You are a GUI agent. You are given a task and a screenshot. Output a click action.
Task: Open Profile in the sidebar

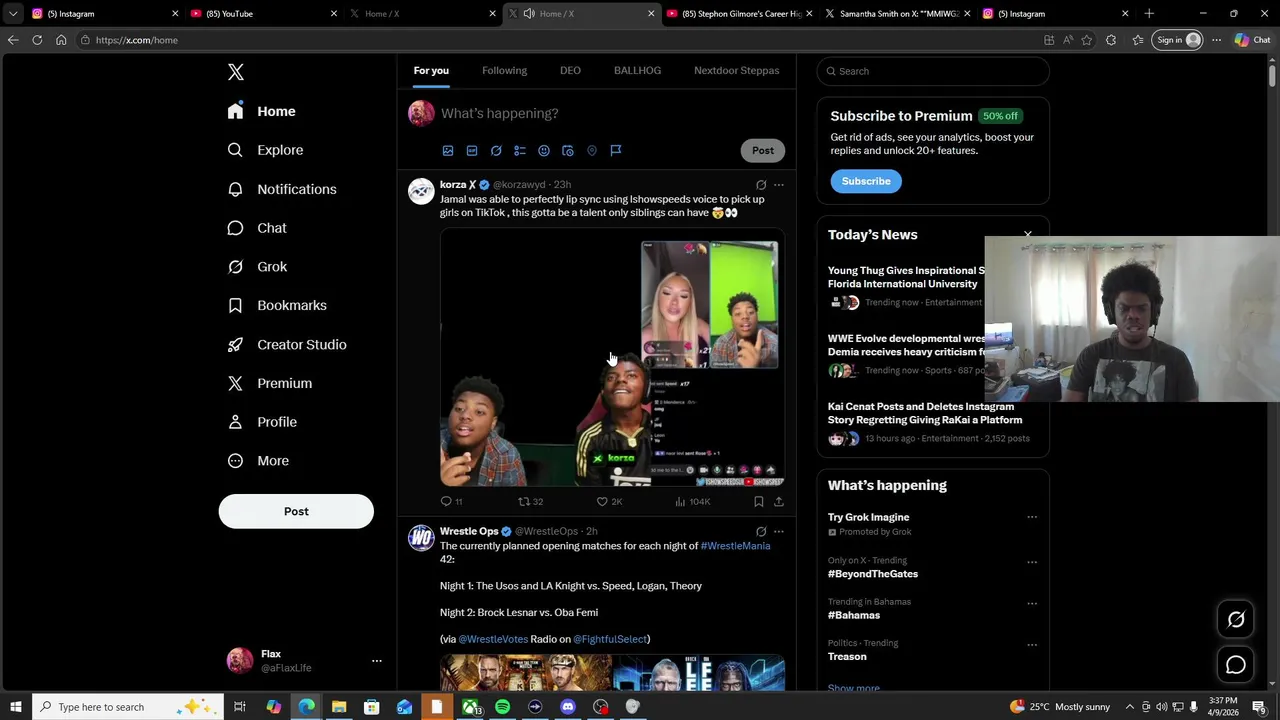(x=263, y=422)
